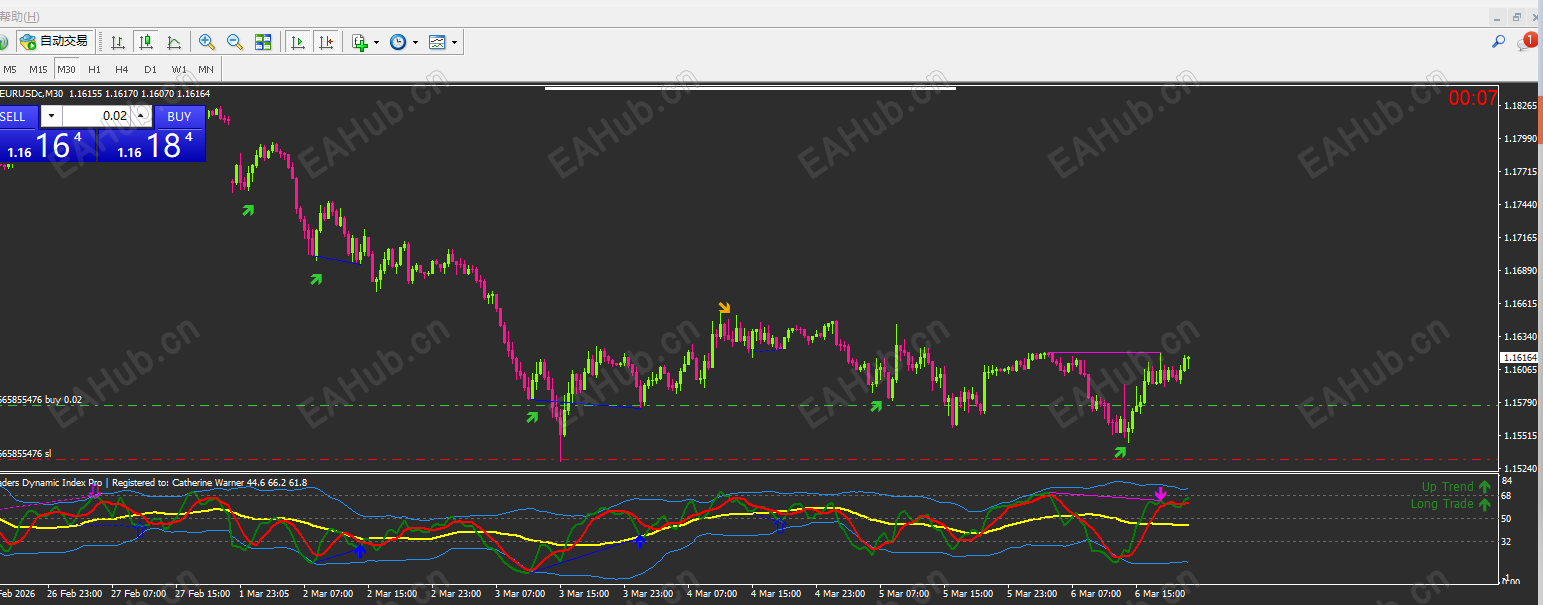Open the 帮助(H) help menu
The height and width of the screenshot is (605, 1543).
pyautogui.click(x=20, y=17)
